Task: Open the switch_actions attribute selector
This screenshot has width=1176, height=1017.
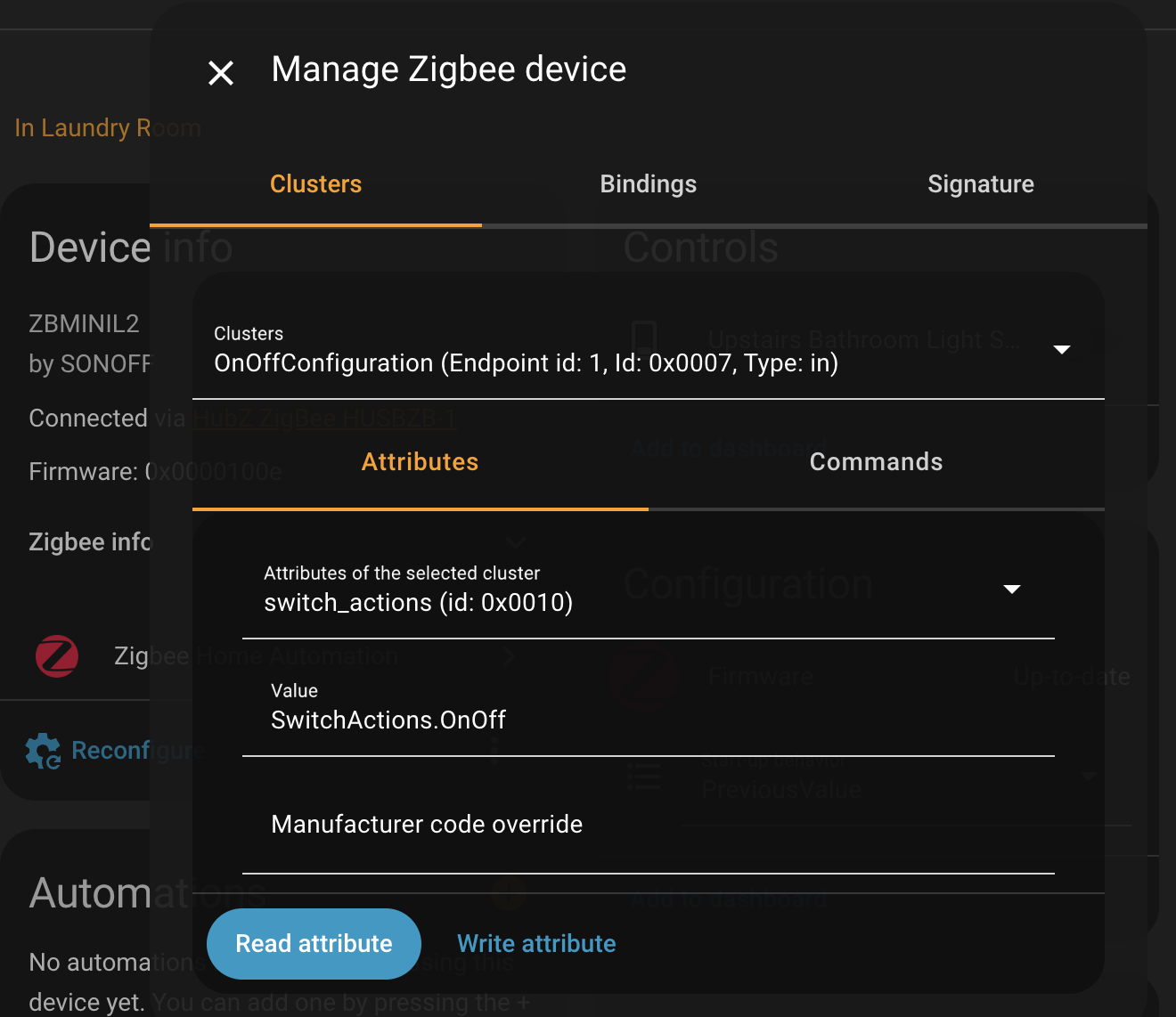Action: coord(624,591)
